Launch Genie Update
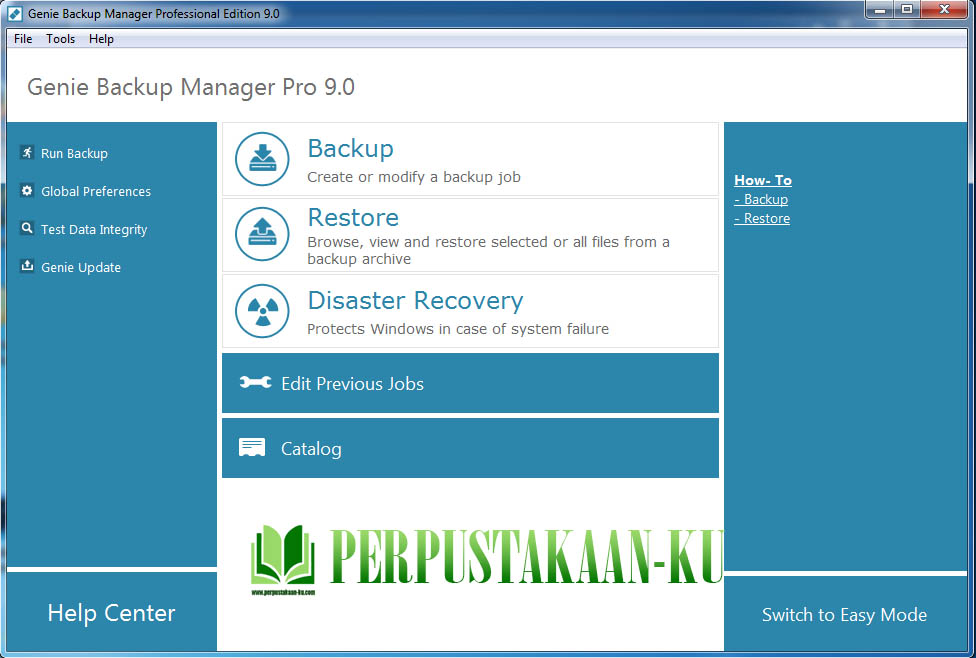976x658 pixels. pos(81,268)
